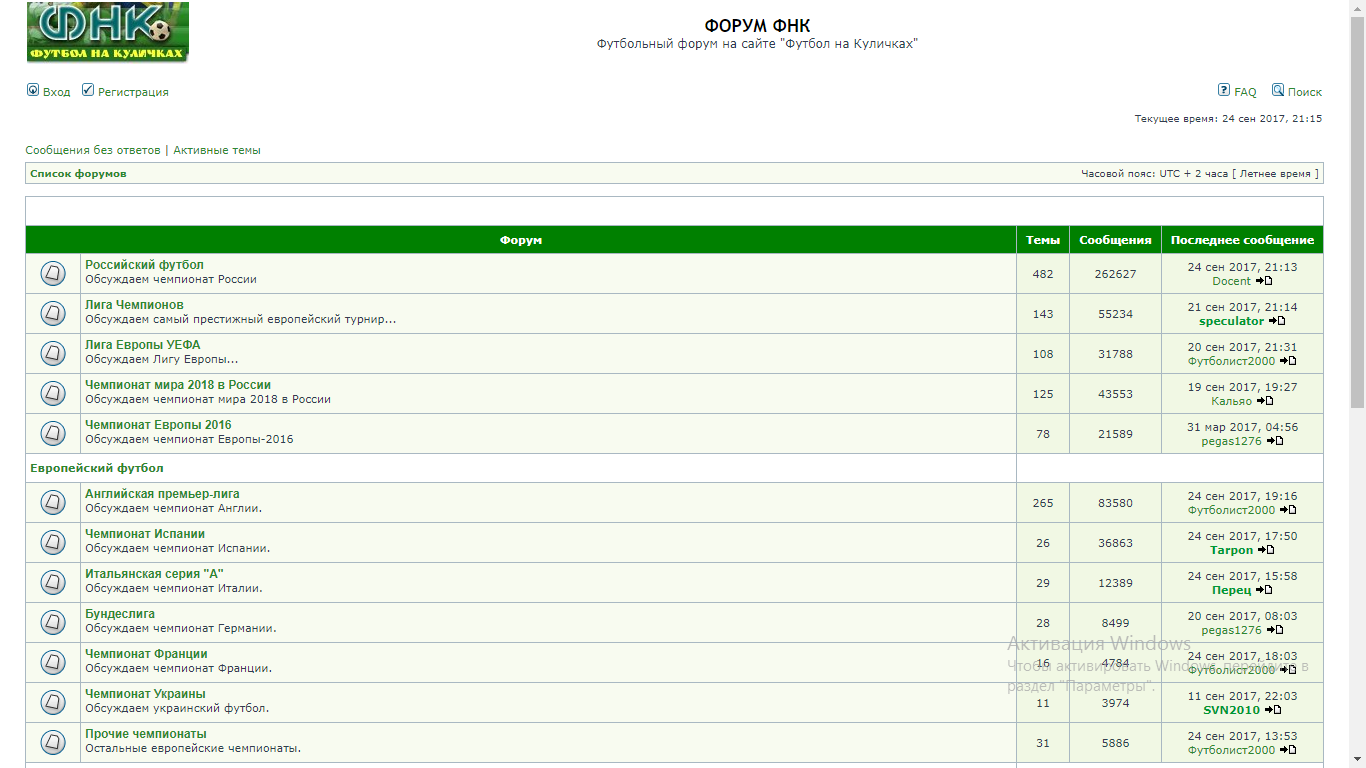View latest post icon in Лига Европы row

[x=1288, y=361]
